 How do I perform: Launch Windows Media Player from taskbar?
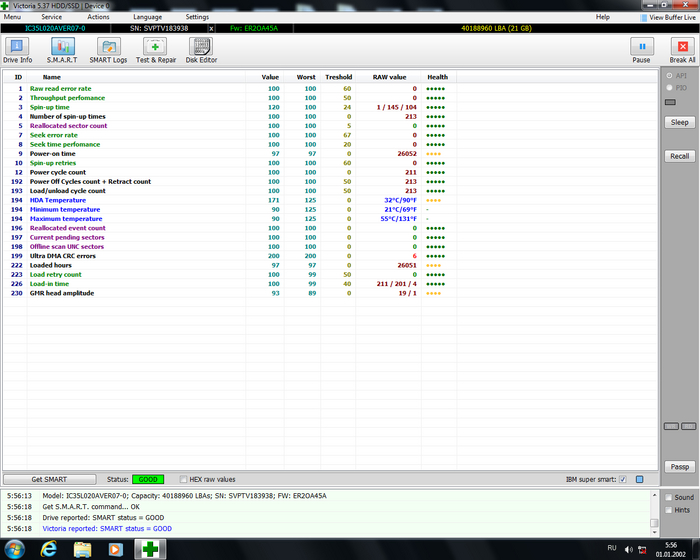pos(116,549)
